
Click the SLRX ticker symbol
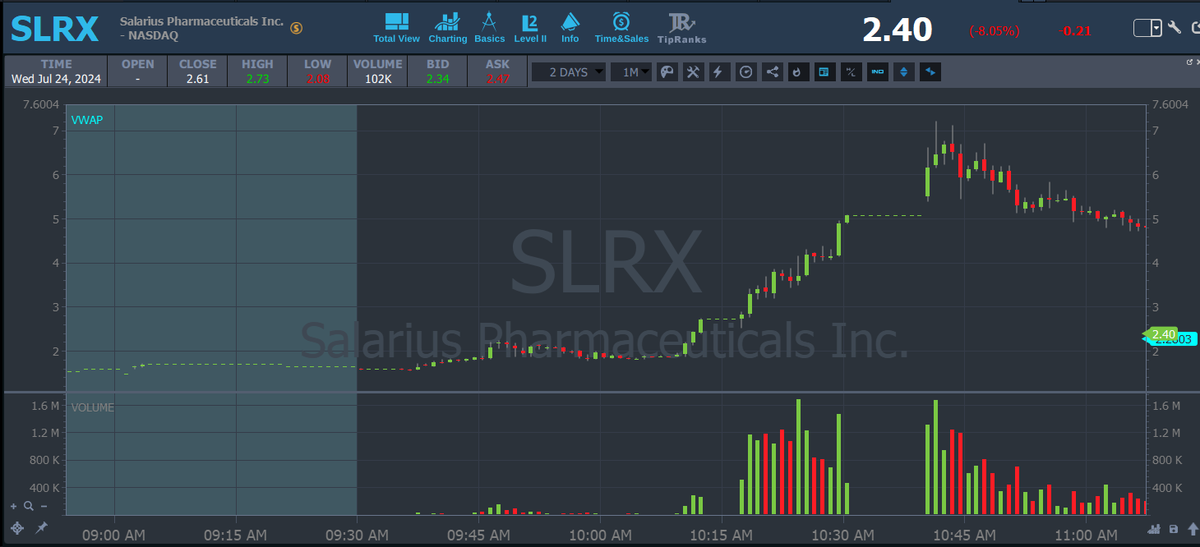click(55, 29)
